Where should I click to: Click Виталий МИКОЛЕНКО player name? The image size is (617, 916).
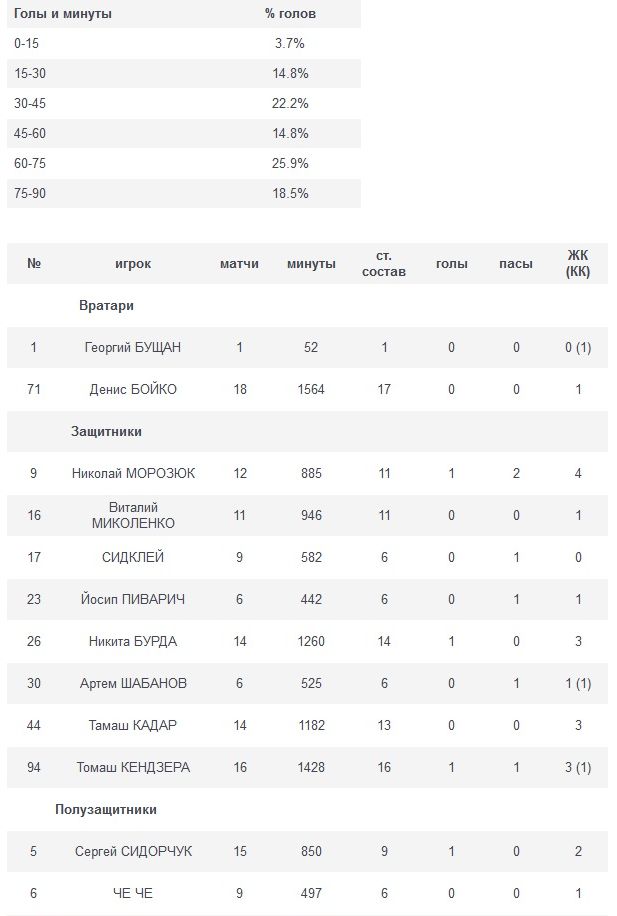click(133, 516)
